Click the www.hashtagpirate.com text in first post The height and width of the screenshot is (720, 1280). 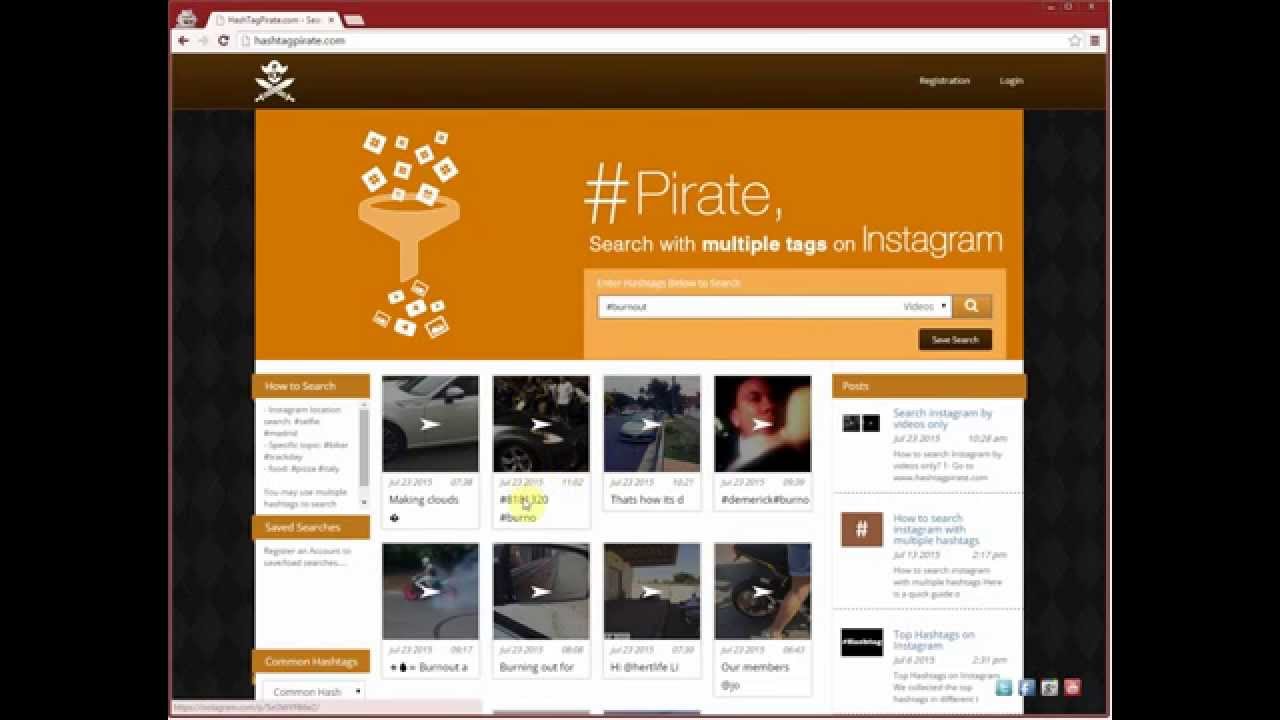click(940, 477)
